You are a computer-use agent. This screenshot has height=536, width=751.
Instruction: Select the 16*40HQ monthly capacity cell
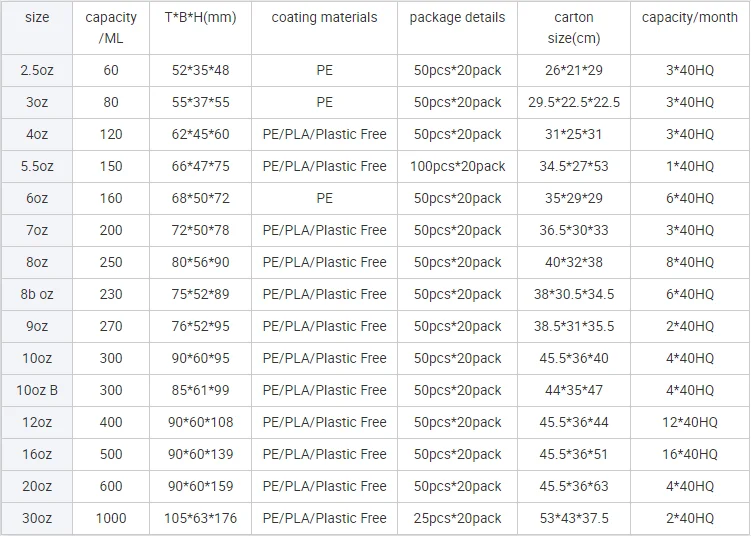coord(690,455)
